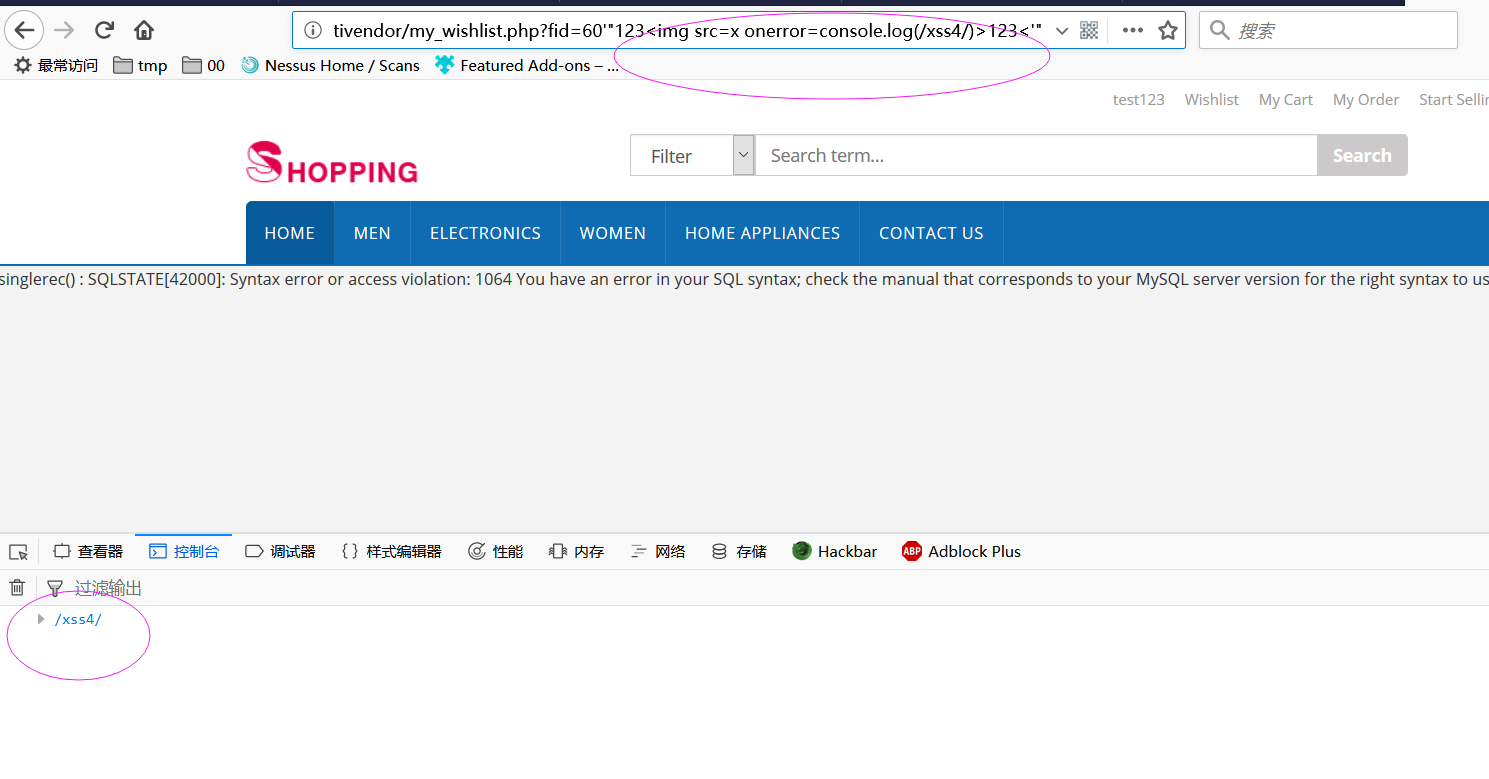Expand the /xss4/ console log entry
Viewport: 1489px width, 779px height.
(41, 620)
